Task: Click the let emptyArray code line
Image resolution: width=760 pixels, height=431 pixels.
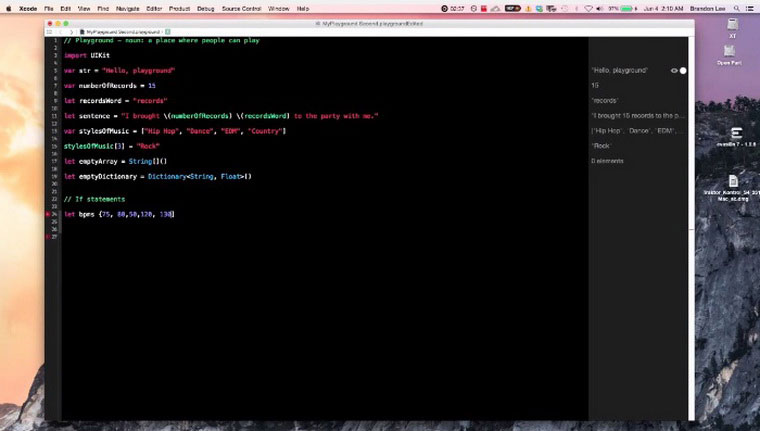Action: pos(115,161)
